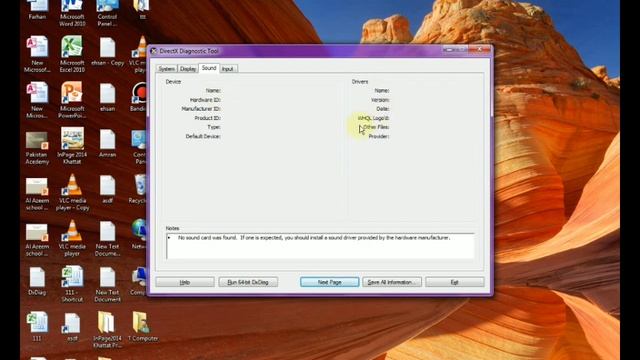Viewport: 640px width, 360px height.
Task: Go to the Next Page
Action: pos(329,282)
